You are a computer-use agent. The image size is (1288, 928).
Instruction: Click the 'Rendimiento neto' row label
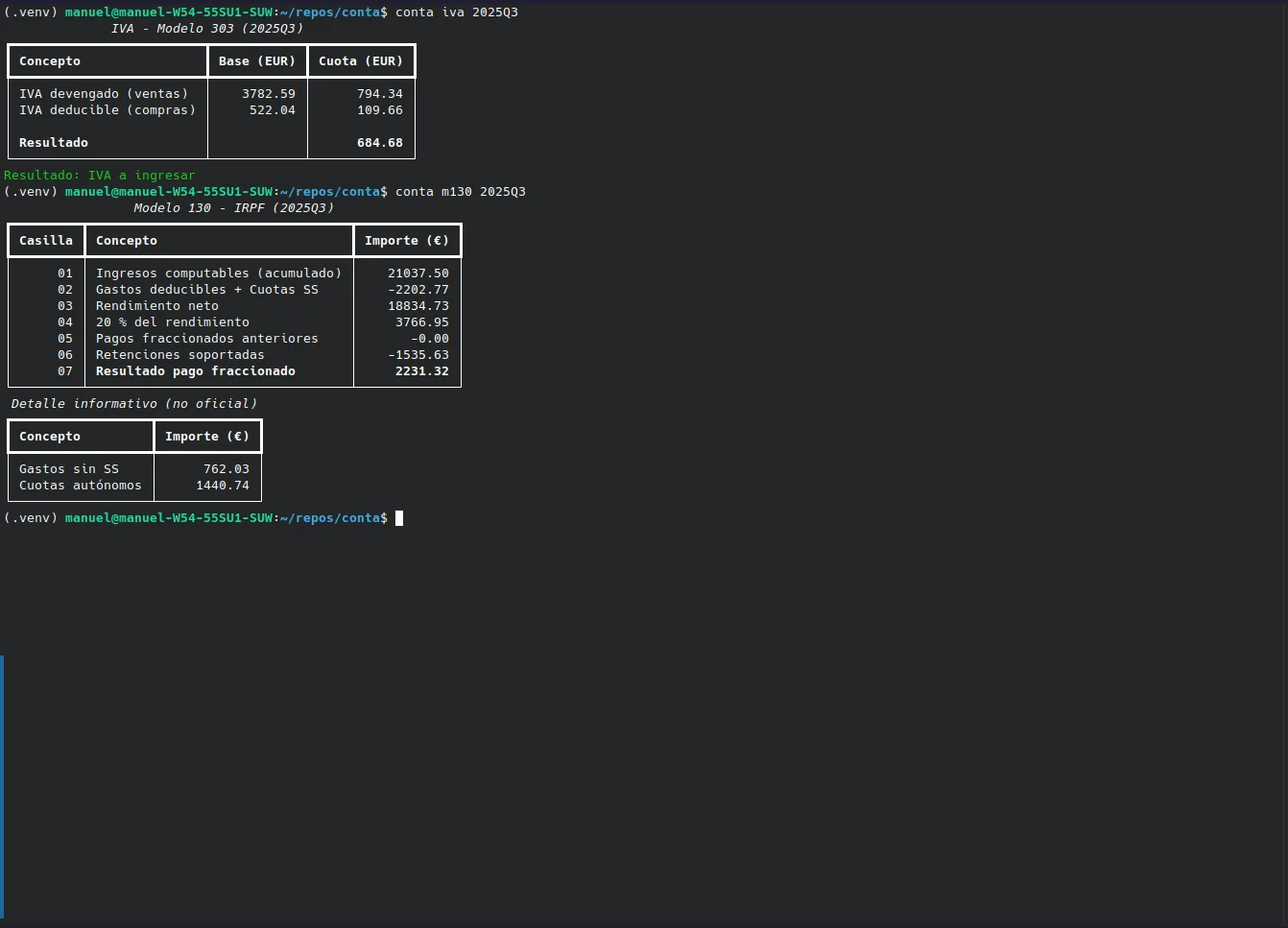[x=156, y=306]
